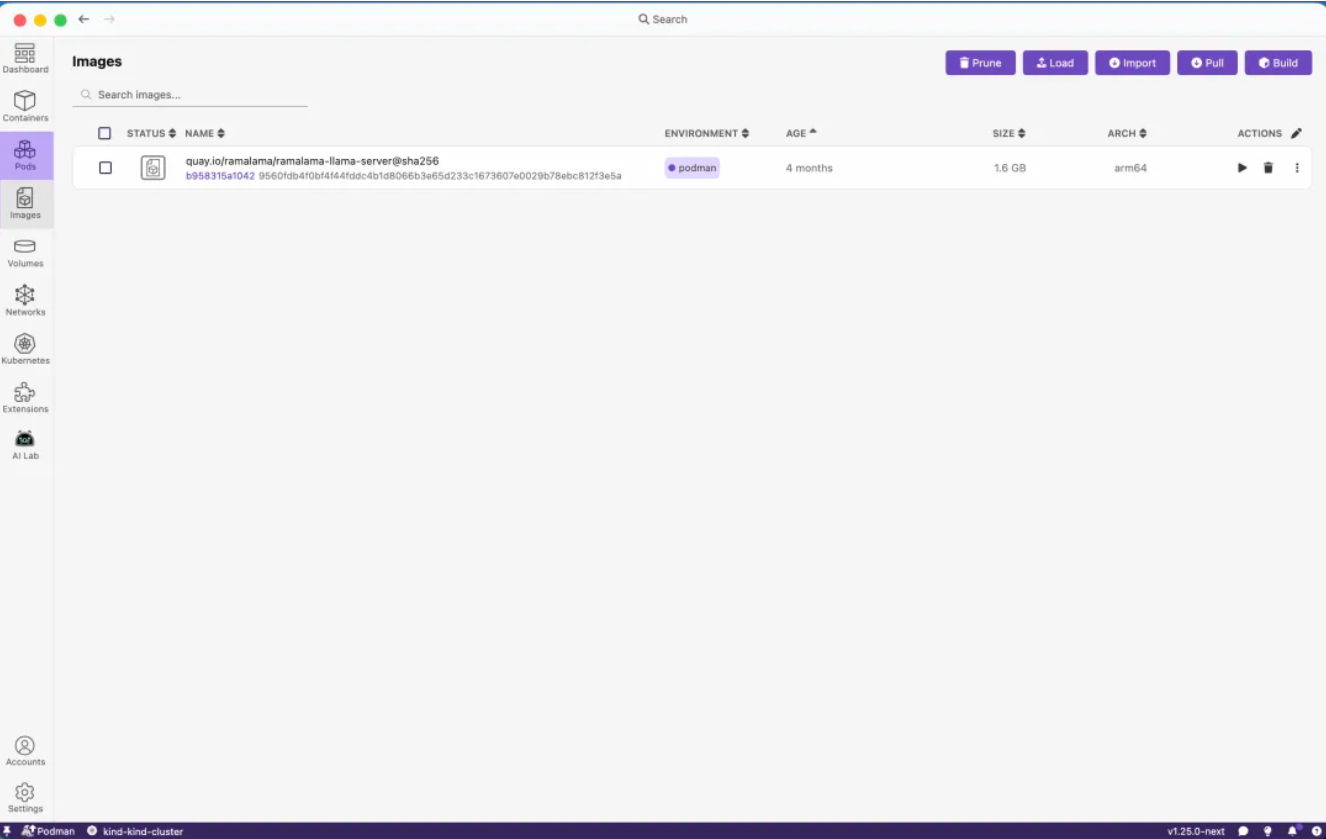The width and height of the screenshot is (1326, 839).
Task: Open more actions for ramalama-llama-server image
Action: (1297, 168)
